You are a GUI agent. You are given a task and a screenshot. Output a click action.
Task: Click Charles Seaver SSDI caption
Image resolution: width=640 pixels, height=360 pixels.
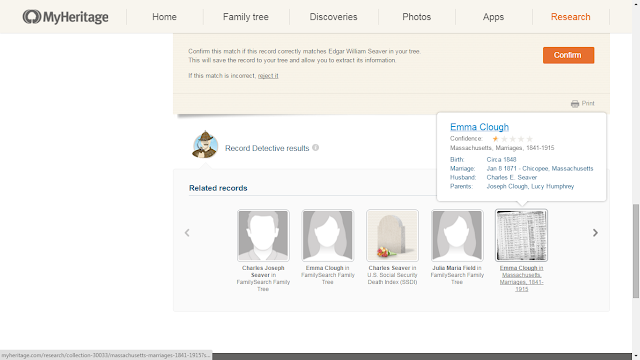[392, 275]
